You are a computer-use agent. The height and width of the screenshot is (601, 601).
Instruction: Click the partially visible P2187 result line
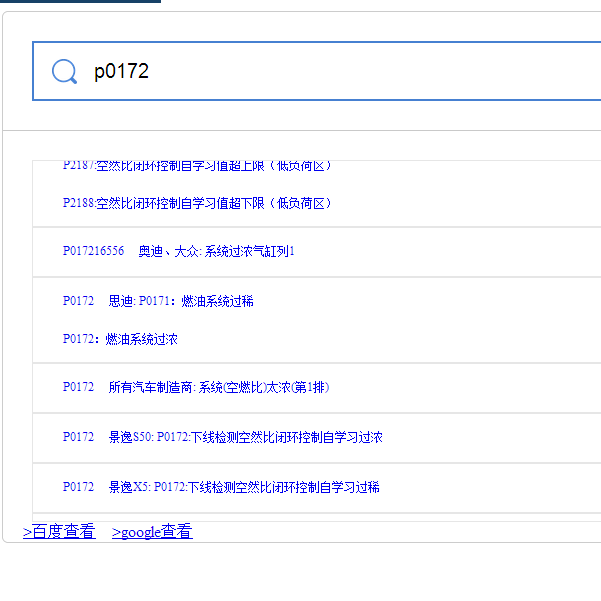tap(197, 166)
